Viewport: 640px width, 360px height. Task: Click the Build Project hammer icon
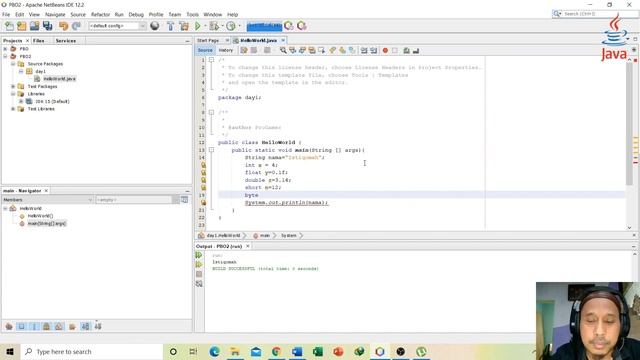pos(171,26)
